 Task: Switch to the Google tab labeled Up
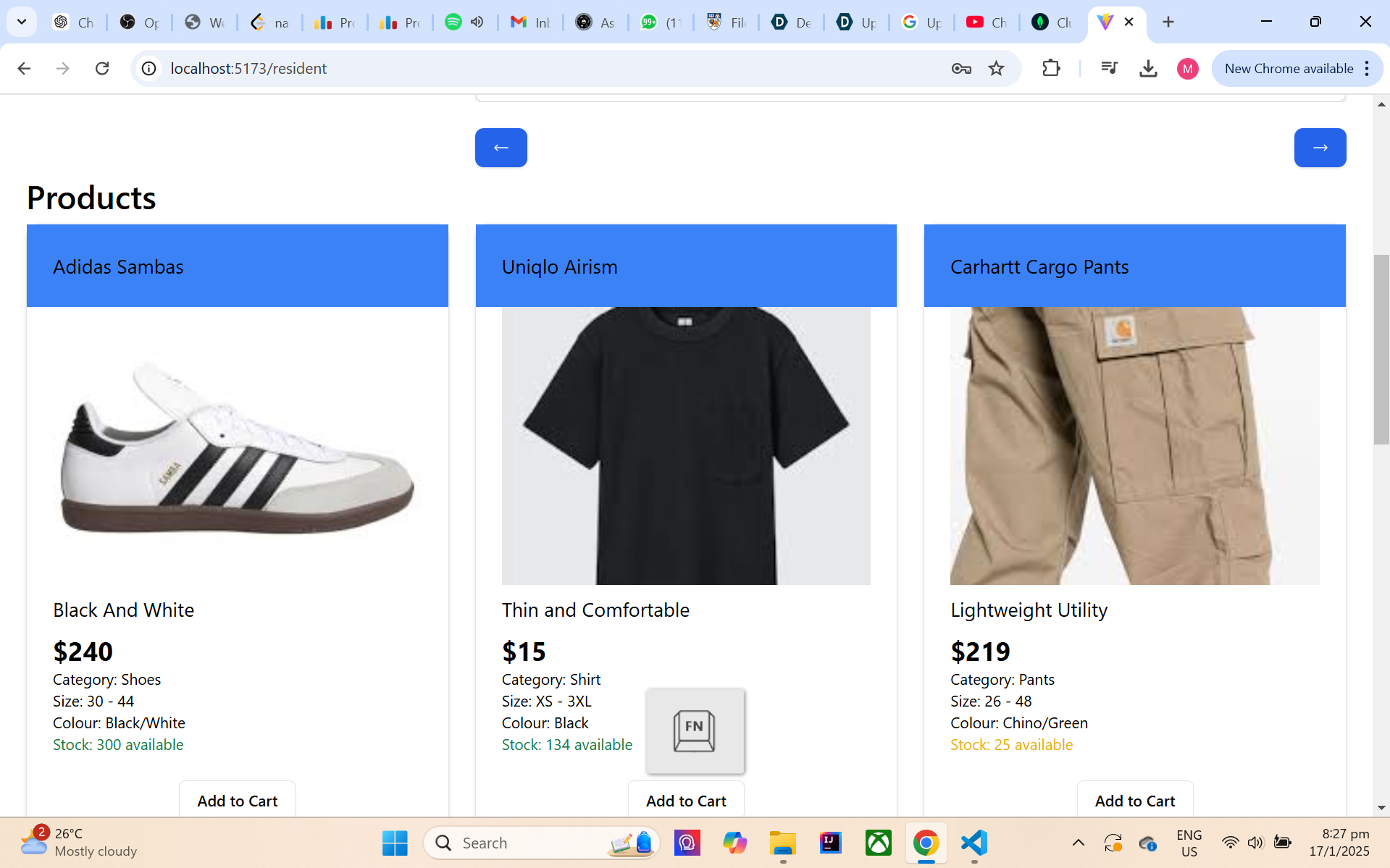tap(921, 22)
